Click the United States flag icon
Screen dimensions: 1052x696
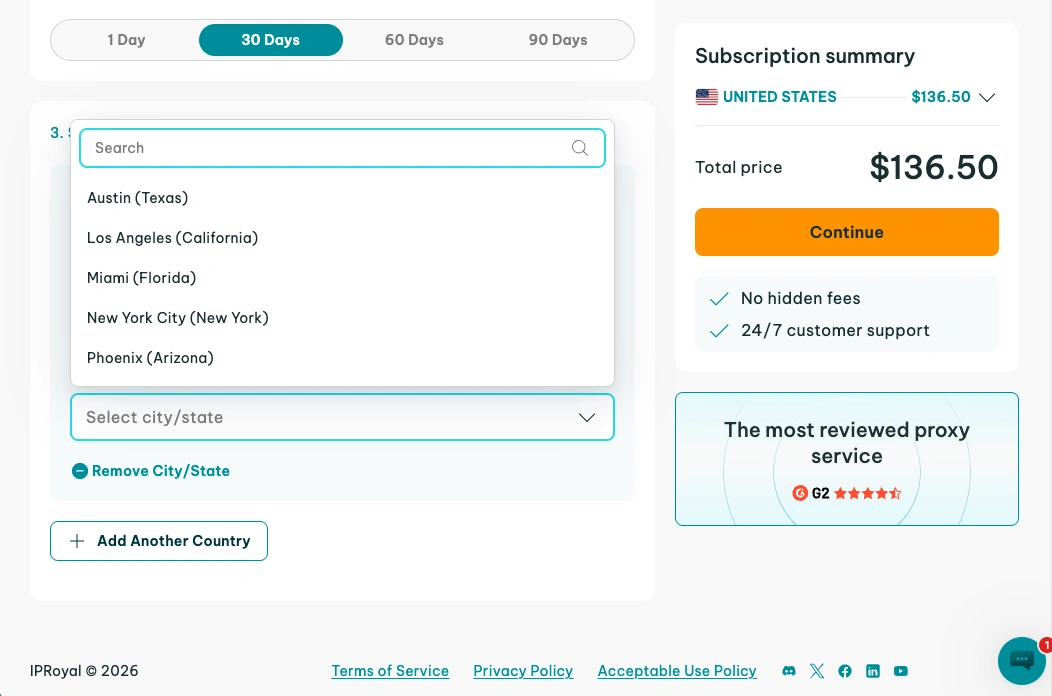coord(707,97)
